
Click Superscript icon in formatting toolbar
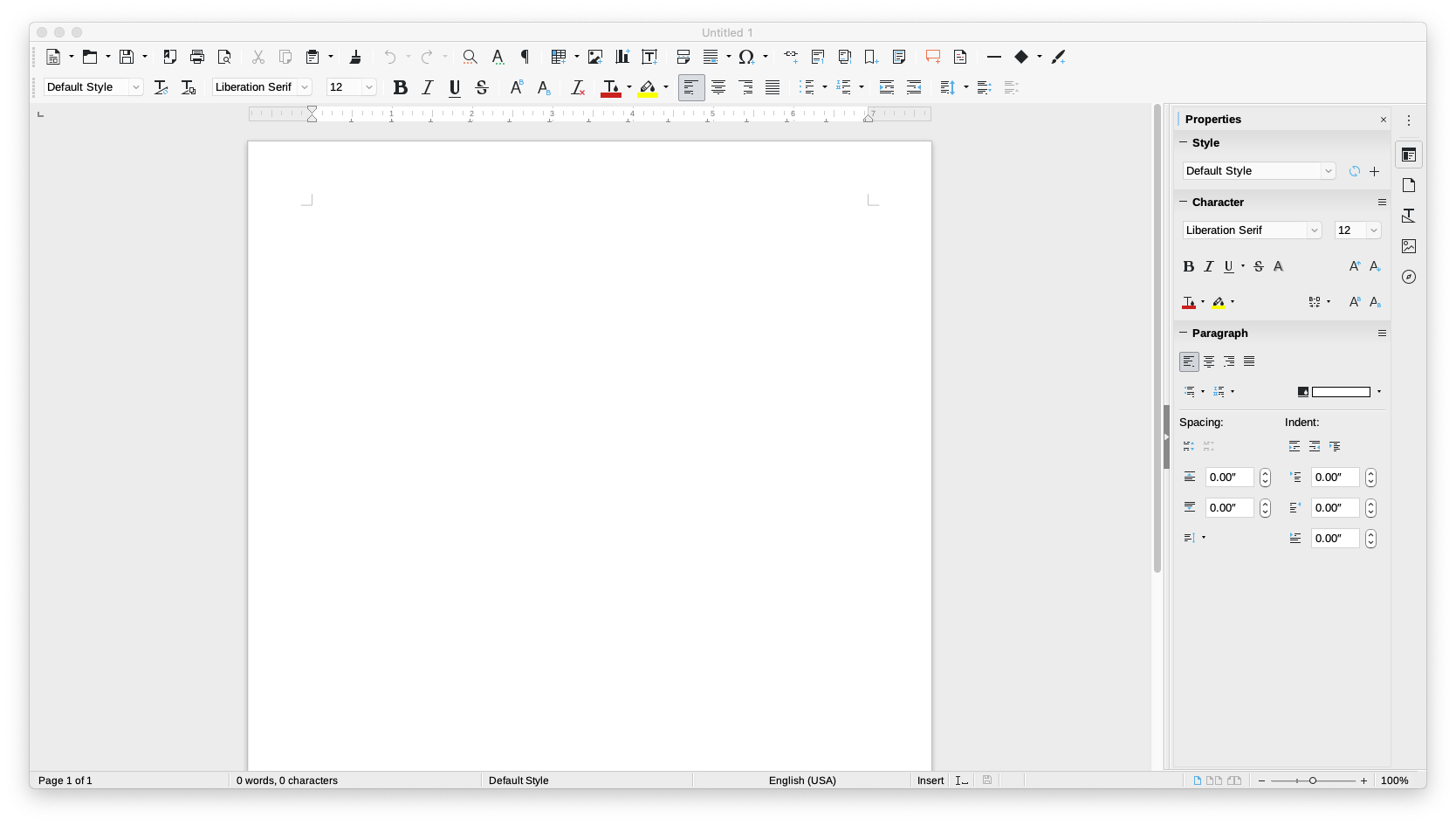pyautogui.click(x=517, y=87)
